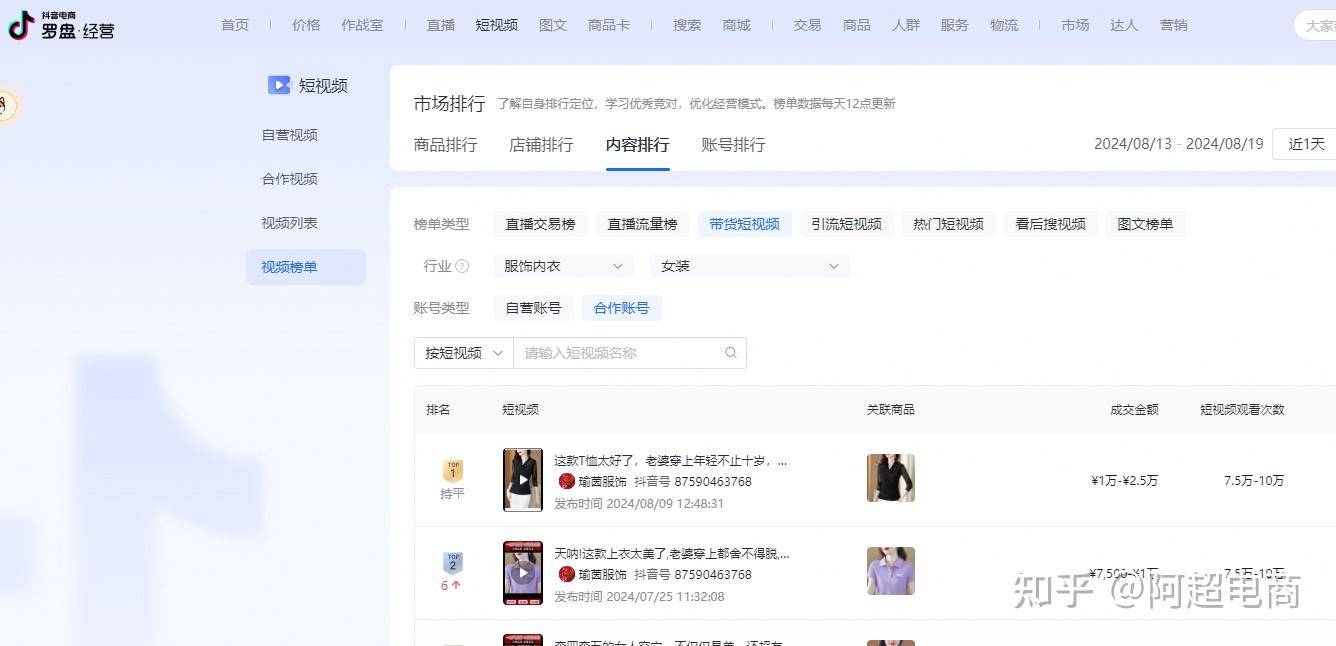Click the 短视频观看次数 column header
Screen dimensions: 1336x646
coord(1242,409)
